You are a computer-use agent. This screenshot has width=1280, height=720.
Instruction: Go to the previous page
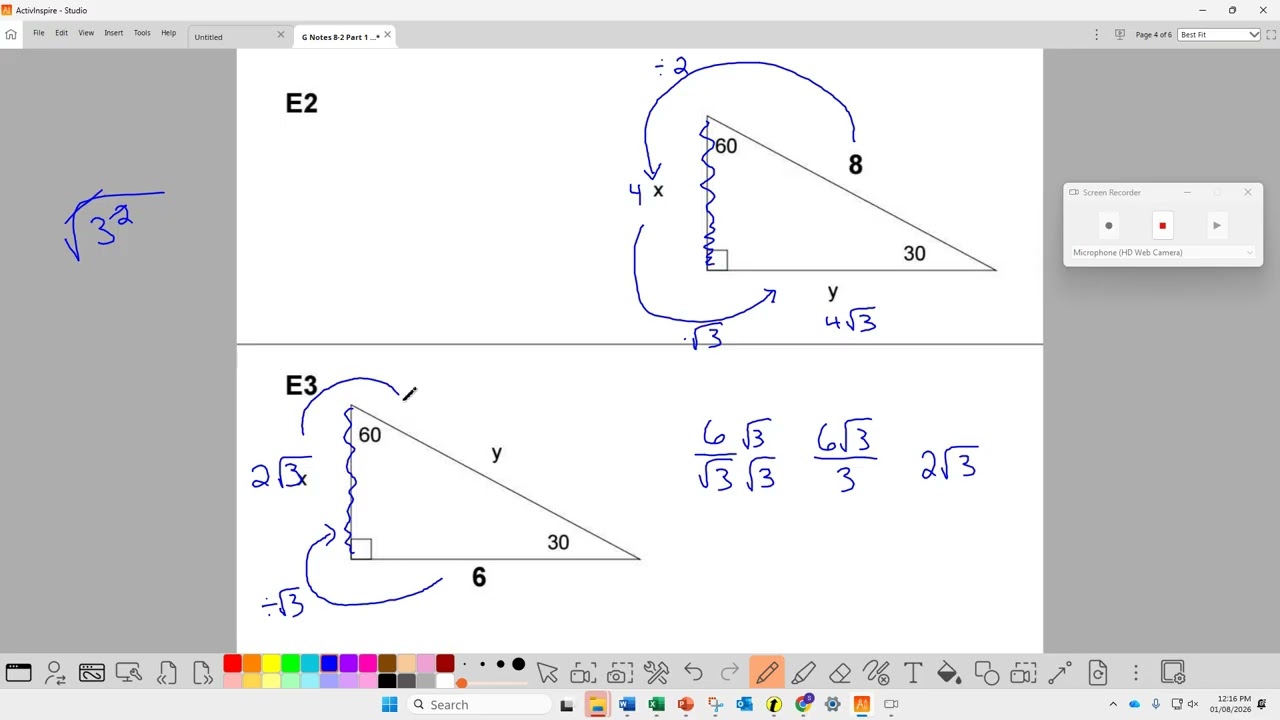[166, 673]
